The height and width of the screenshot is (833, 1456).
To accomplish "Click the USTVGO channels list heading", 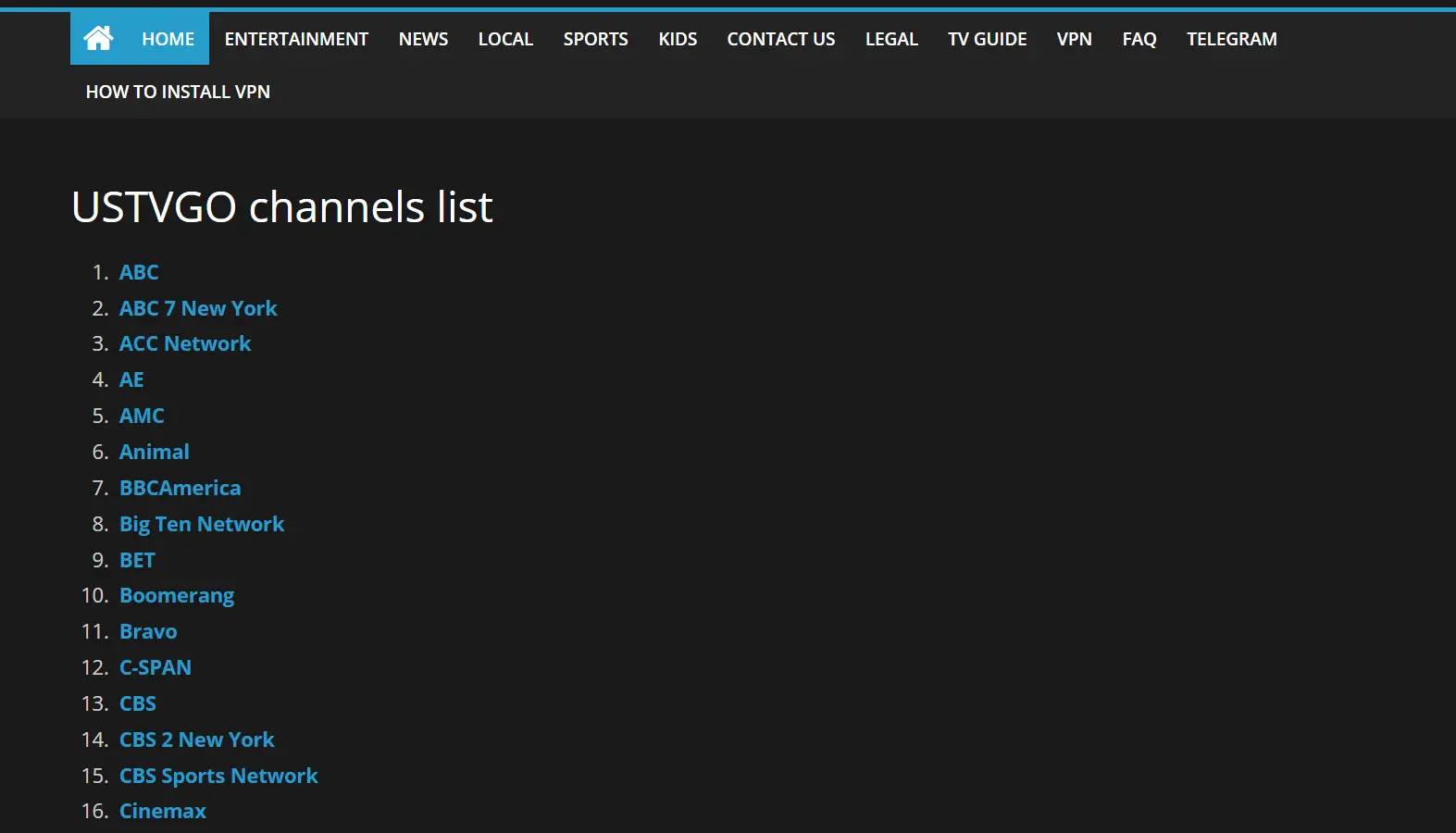I will 282,206.
